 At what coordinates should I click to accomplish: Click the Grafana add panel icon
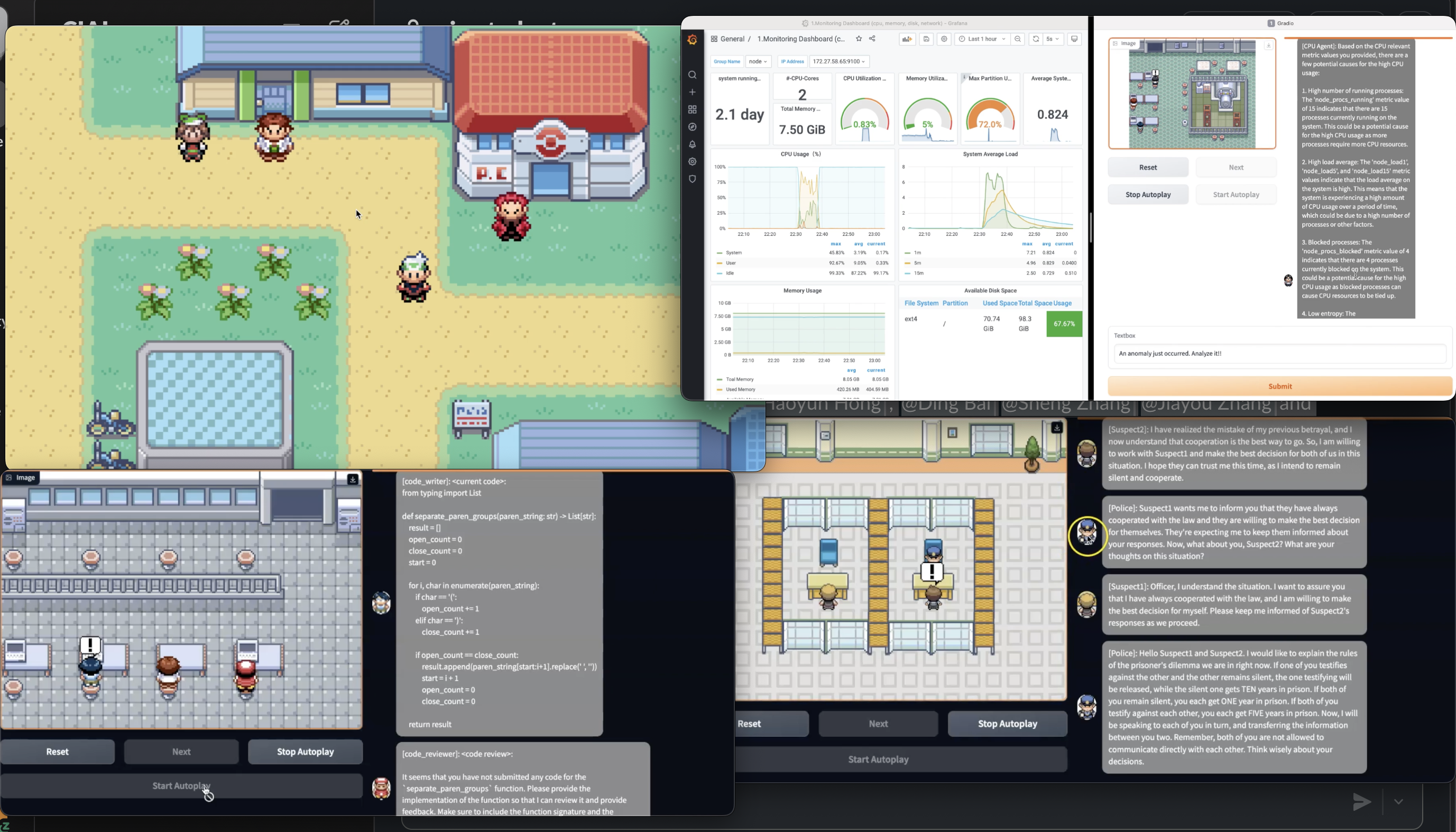907,39
